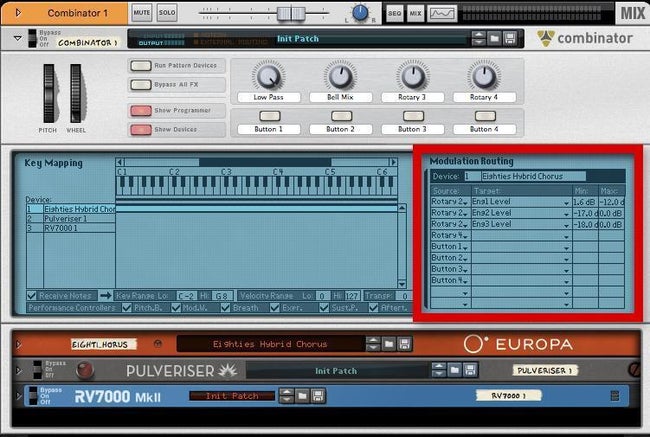Uncheck Pitch.B. performance controller
Viewport: 650px width, 437px height.
tap(127, 308)
